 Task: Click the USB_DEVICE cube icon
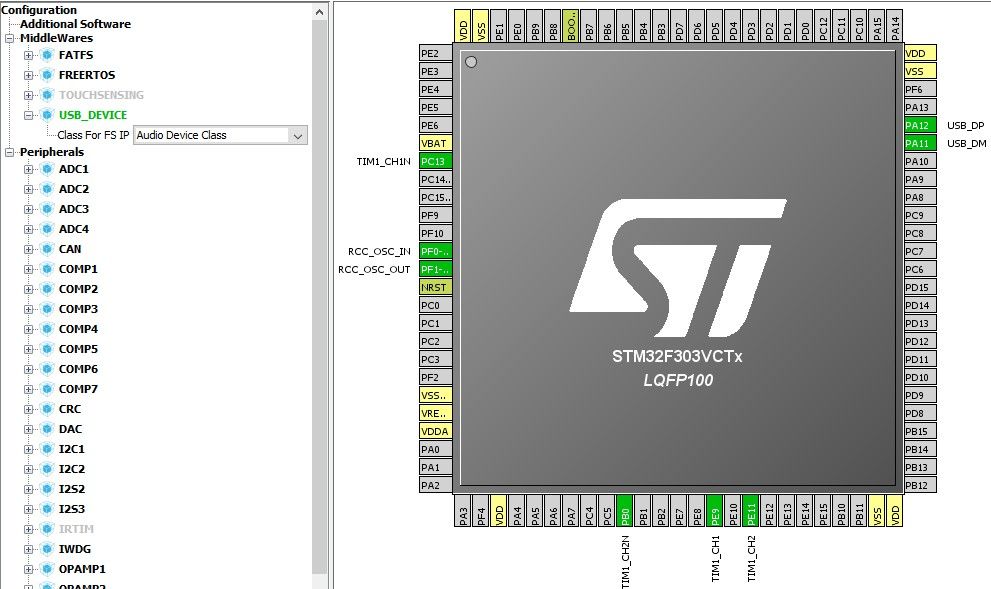[x=47, y=115]
